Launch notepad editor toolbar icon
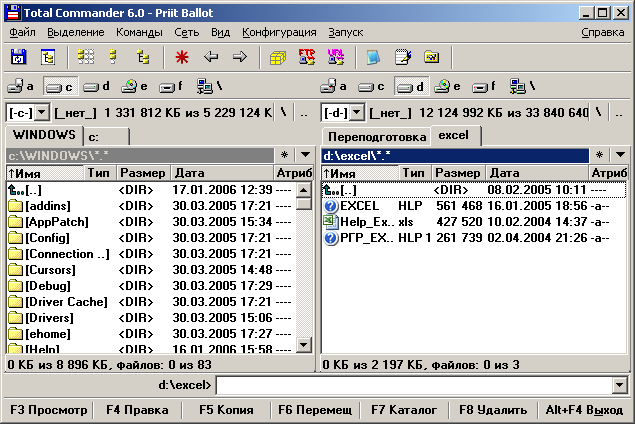Viewport: 635px width, 424px height. pos(403,57)
